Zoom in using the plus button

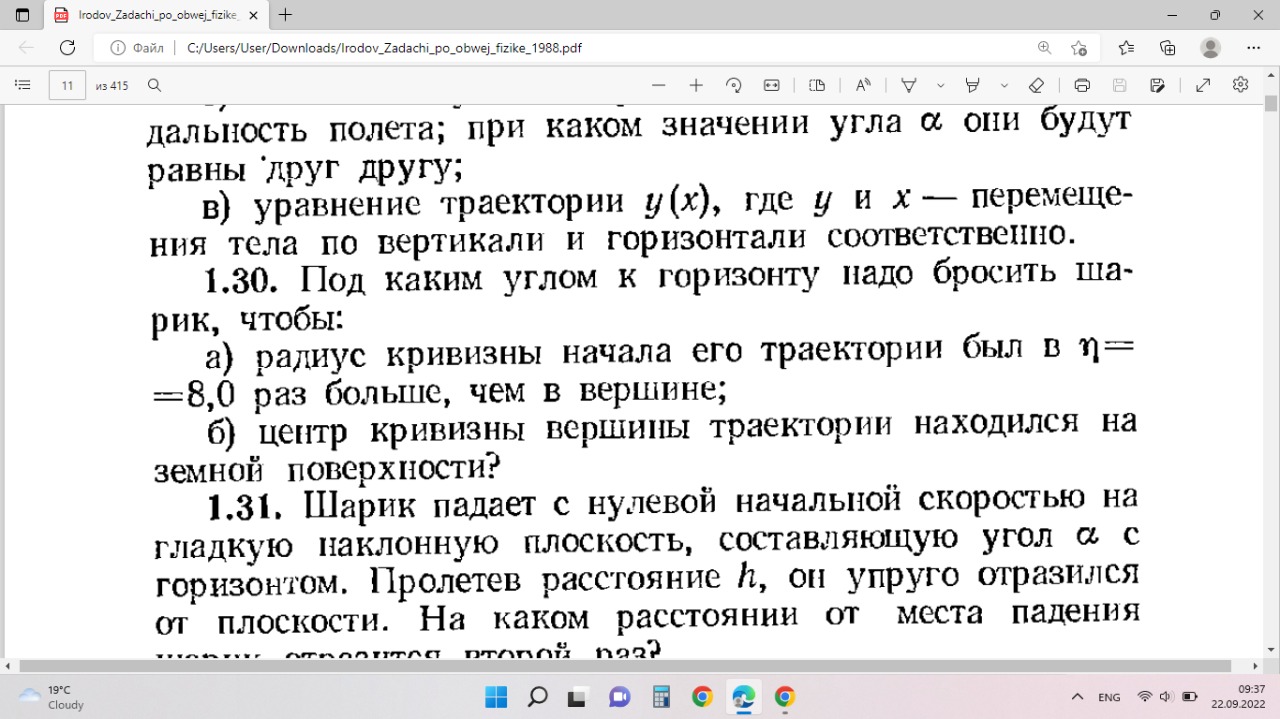(x=696, y=85)
